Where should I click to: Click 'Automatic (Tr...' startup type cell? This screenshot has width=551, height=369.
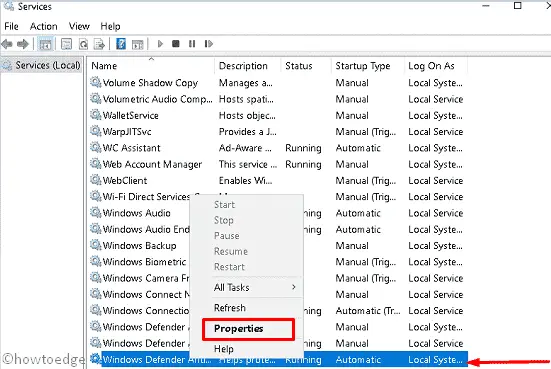[x=368, y=311]
